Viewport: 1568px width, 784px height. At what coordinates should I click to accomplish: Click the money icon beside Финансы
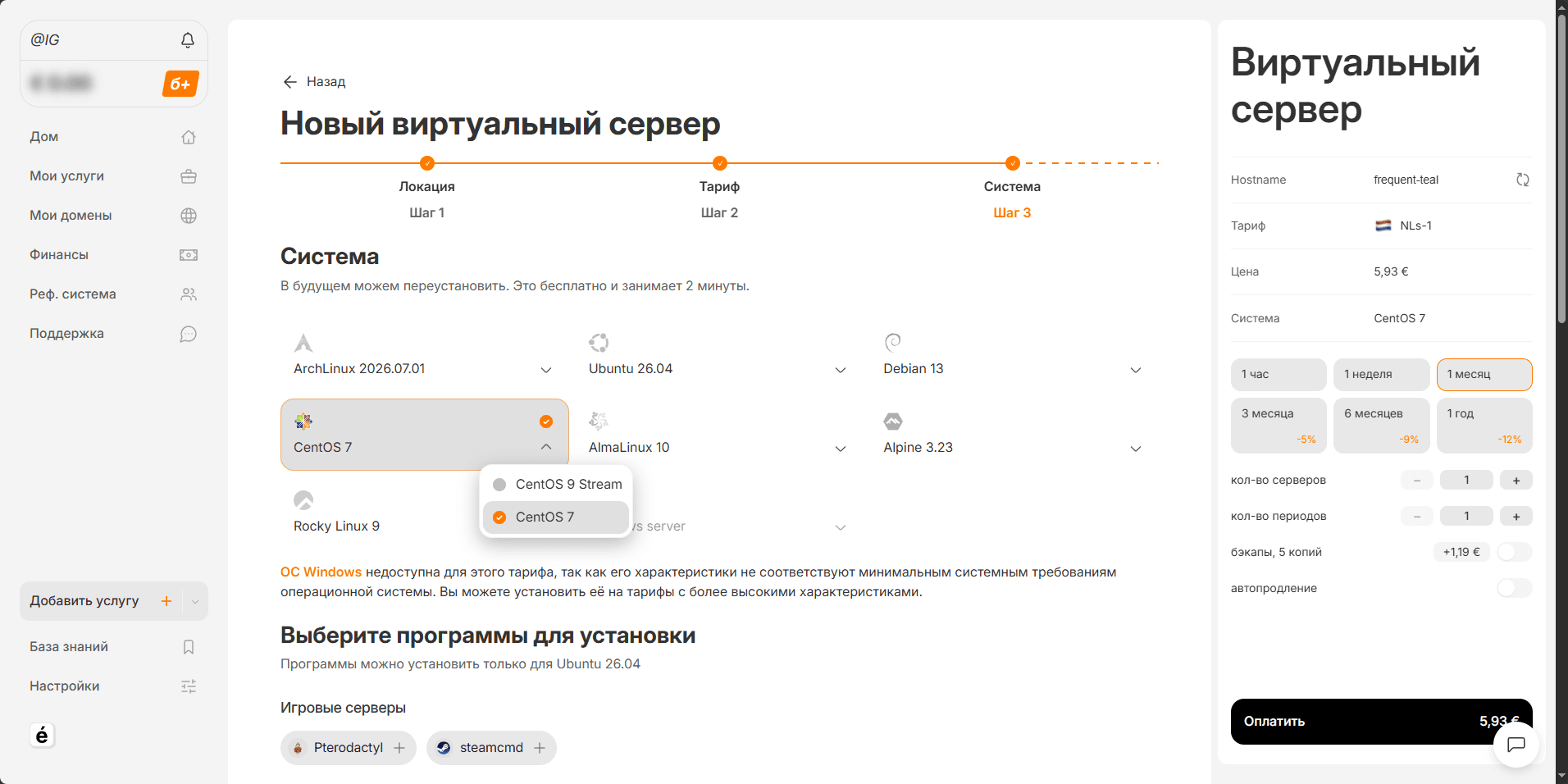coord(189,255)
